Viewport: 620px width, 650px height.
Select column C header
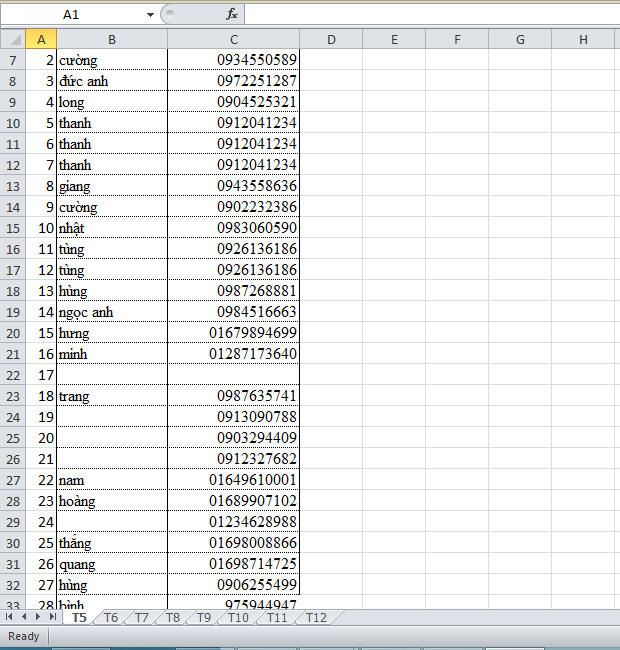(x=234, y=39)
